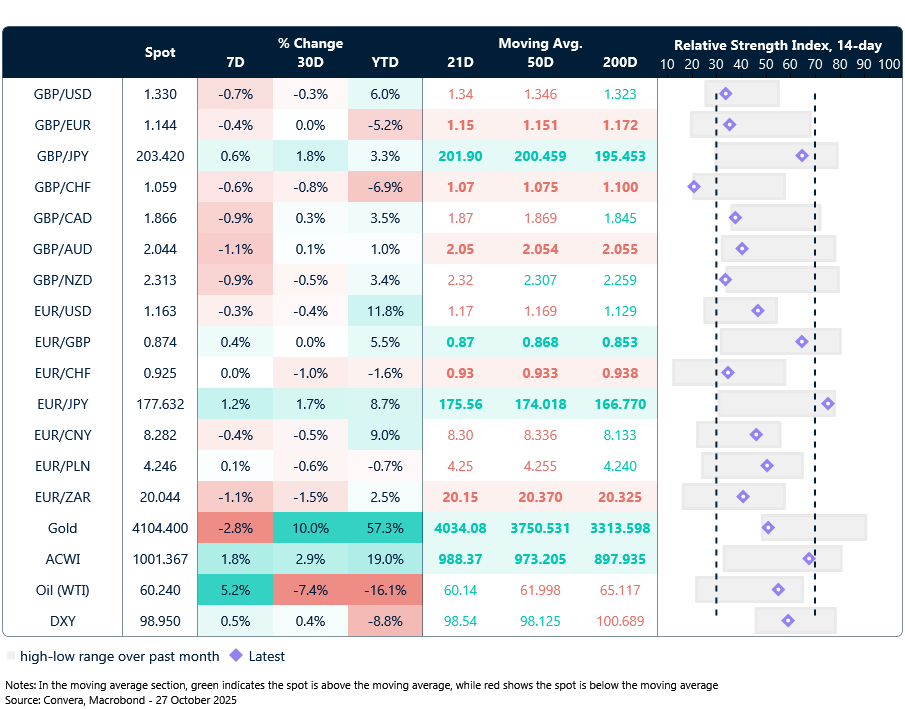The height and width of the screenshot is (709, 905).
Task: Select Gold's latest RSI diamond marker
Action: click(x=768, y=528)
